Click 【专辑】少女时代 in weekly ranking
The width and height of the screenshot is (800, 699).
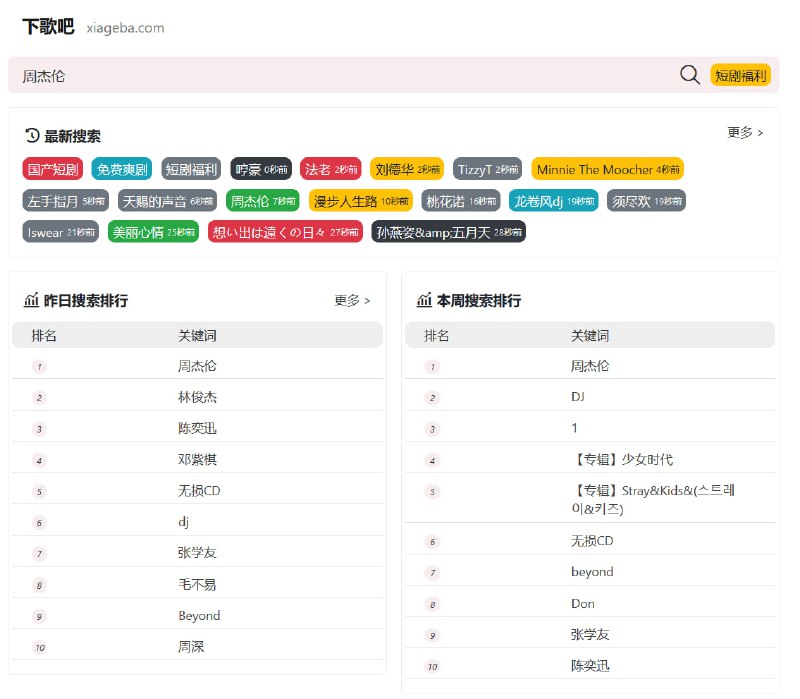[x=629, y=459]
